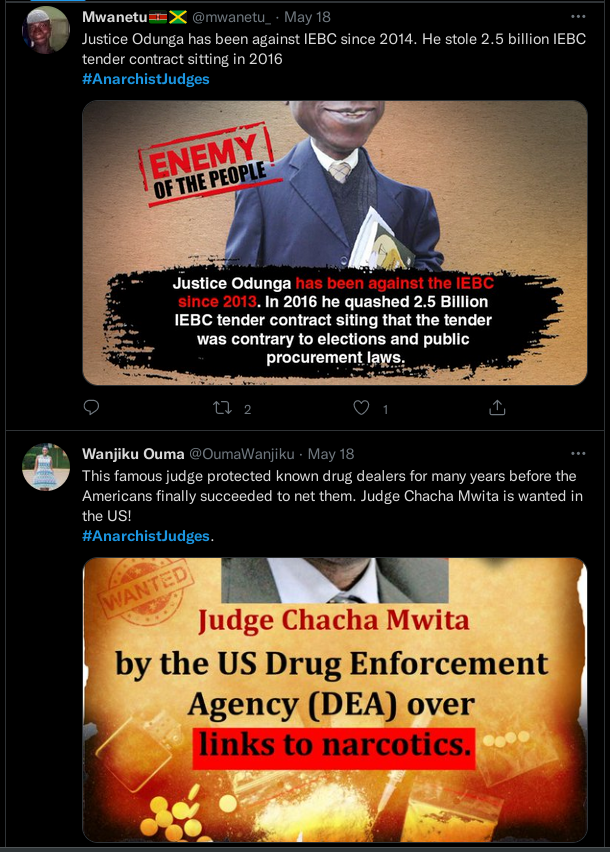The image size is (610, 852).
Task: Open the May 18 timestamp on Wanjiku's tweet
Action: 331,454
